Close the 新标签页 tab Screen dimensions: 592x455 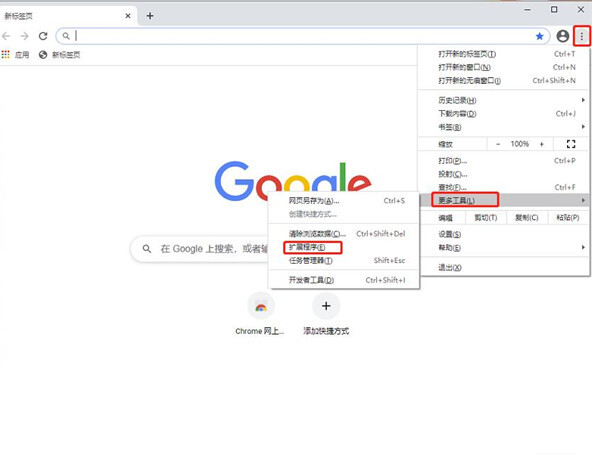point(128,16)
